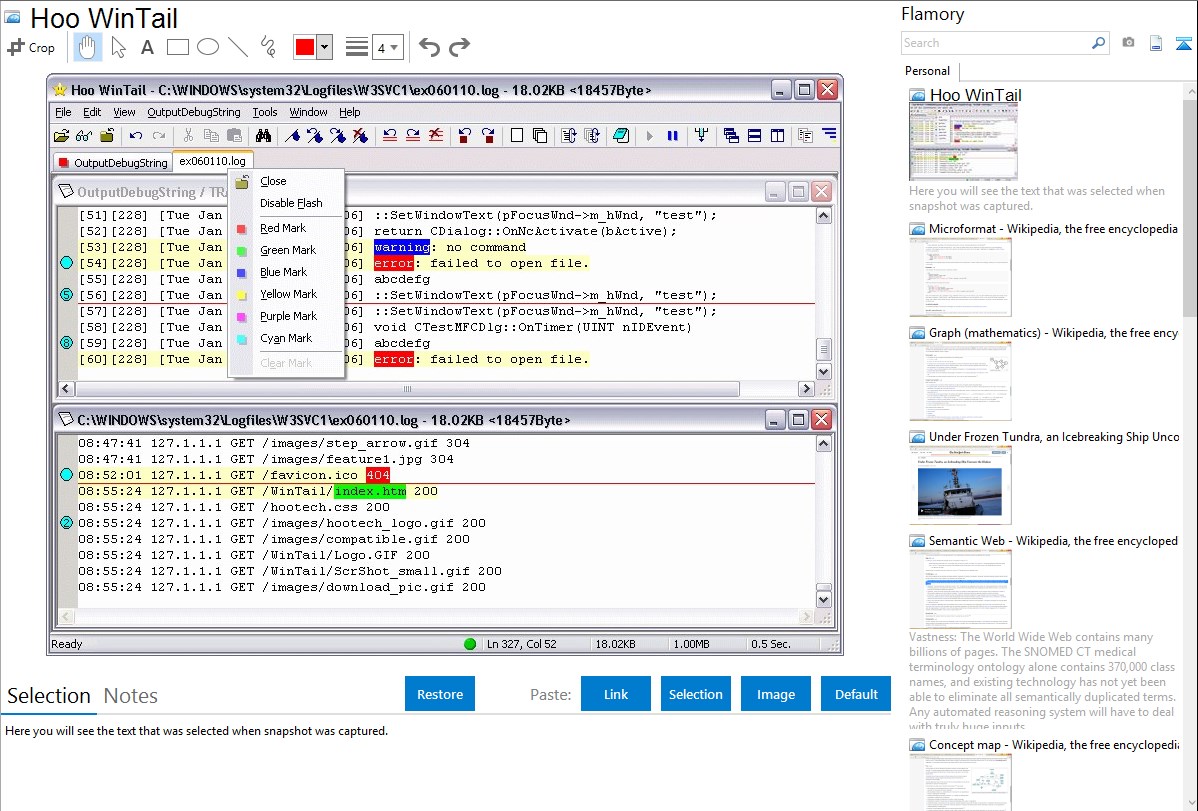
Task: Select the rectangle shape tool
Action: click(x=178, y=47)
